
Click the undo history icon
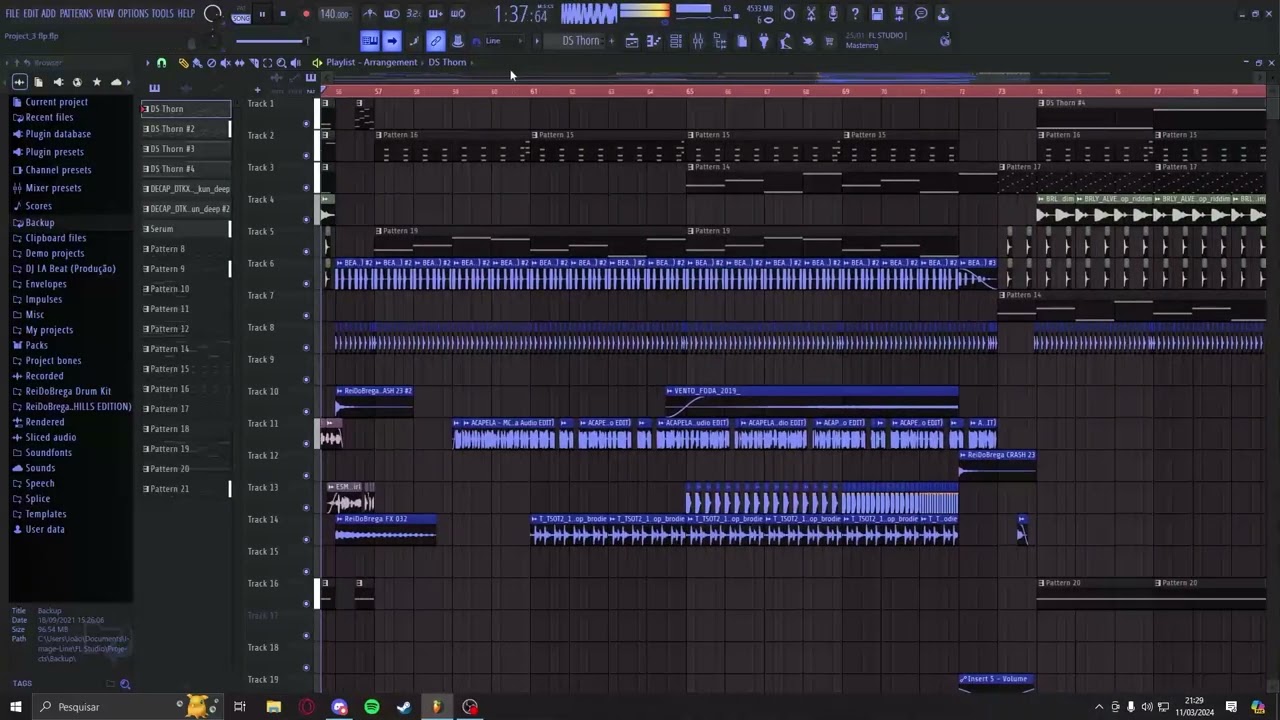[x=789, y=14]
